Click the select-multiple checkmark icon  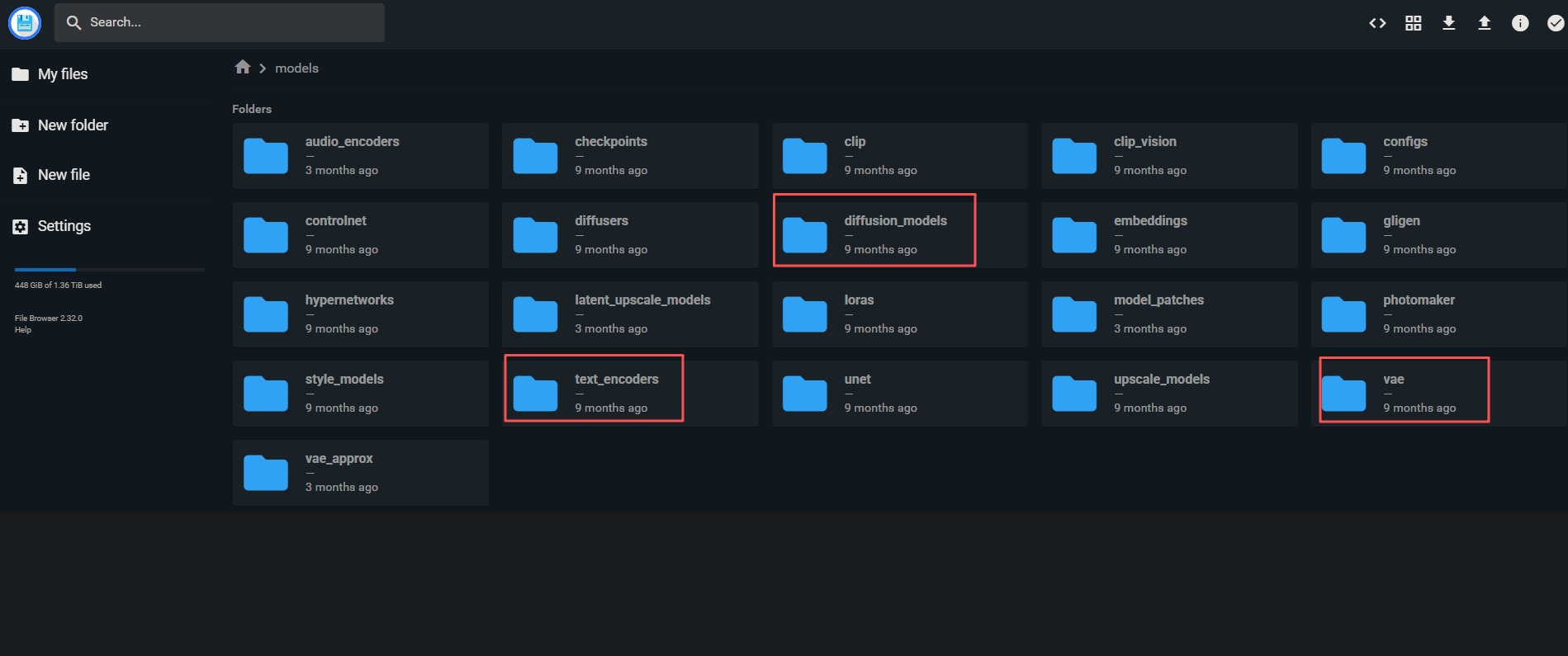coord(1556,23)
